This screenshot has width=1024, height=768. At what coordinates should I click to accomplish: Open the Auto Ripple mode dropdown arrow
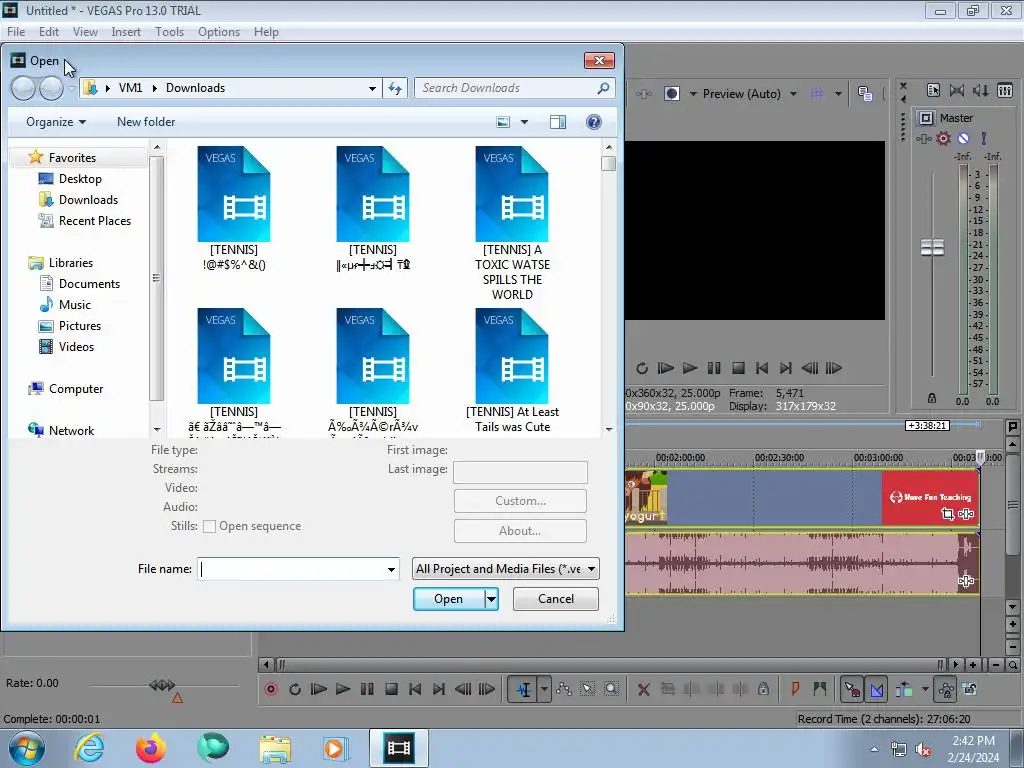click(x=925, y=689)
